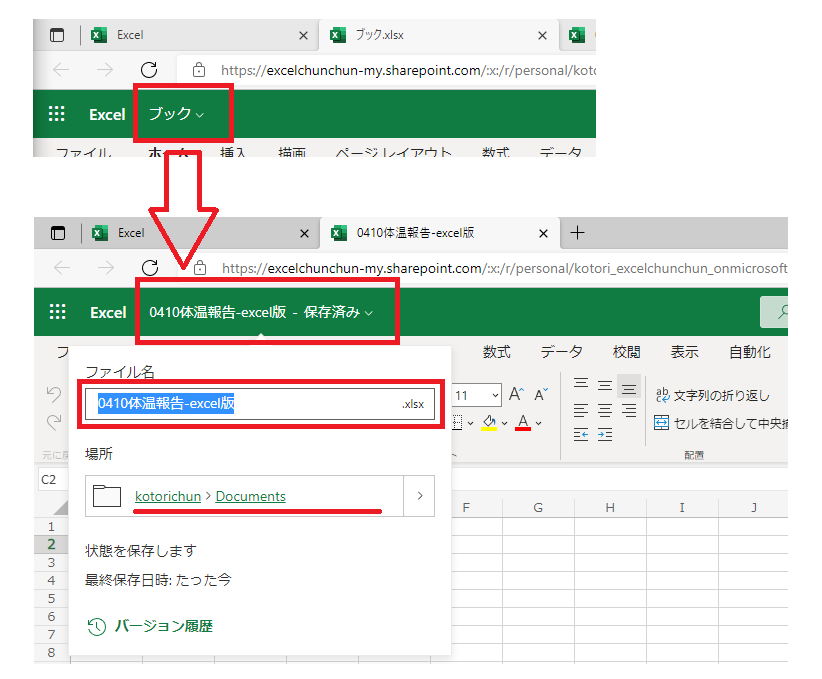Click the Excel brand label in ブック window
This screenshot has height=679, width=822.
[107, 114]
